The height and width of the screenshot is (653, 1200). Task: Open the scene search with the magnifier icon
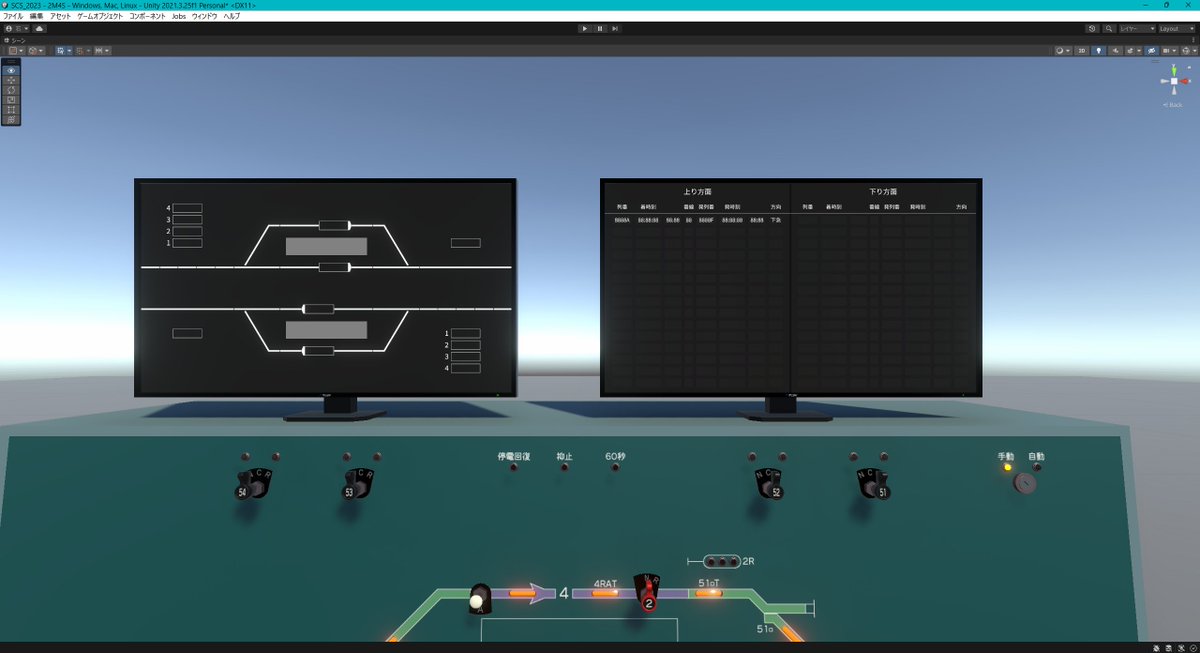pos(1109,28)
